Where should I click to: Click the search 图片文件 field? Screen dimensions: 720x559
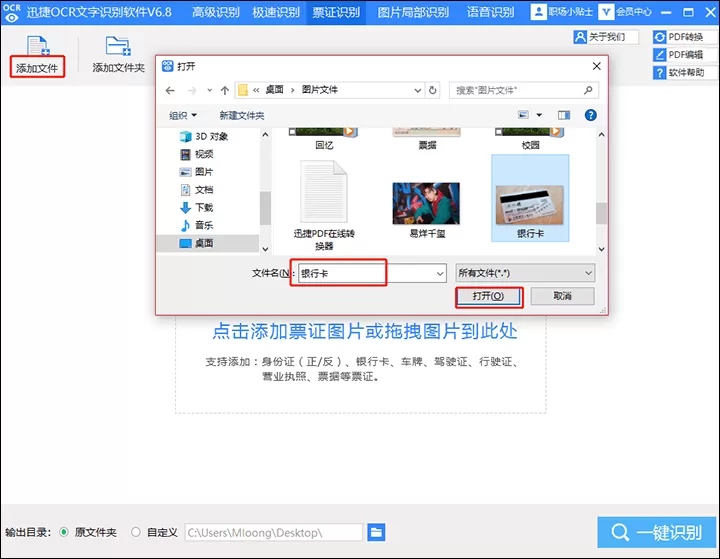[523, 90]
